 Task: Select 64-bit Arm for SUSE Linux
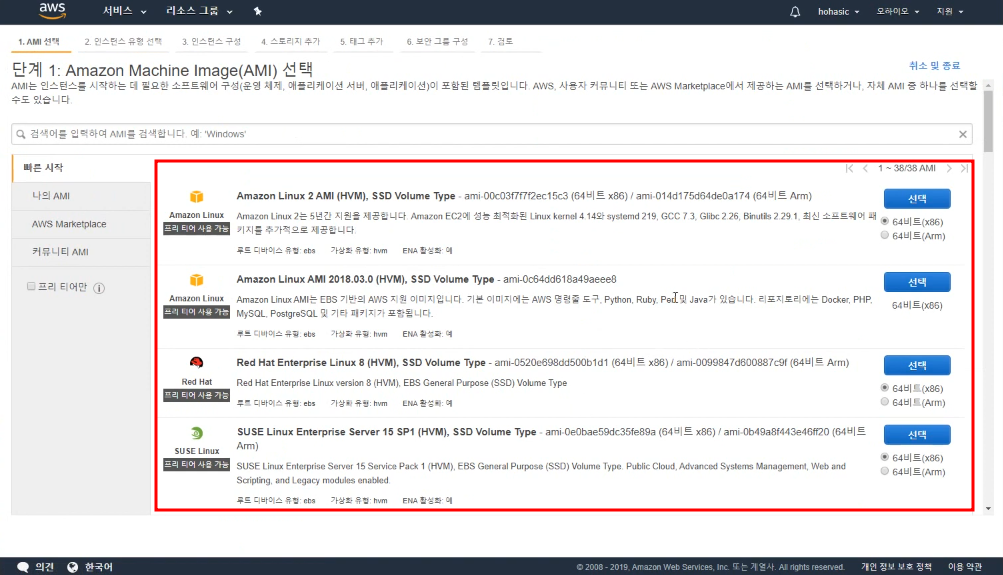[885, 471]
